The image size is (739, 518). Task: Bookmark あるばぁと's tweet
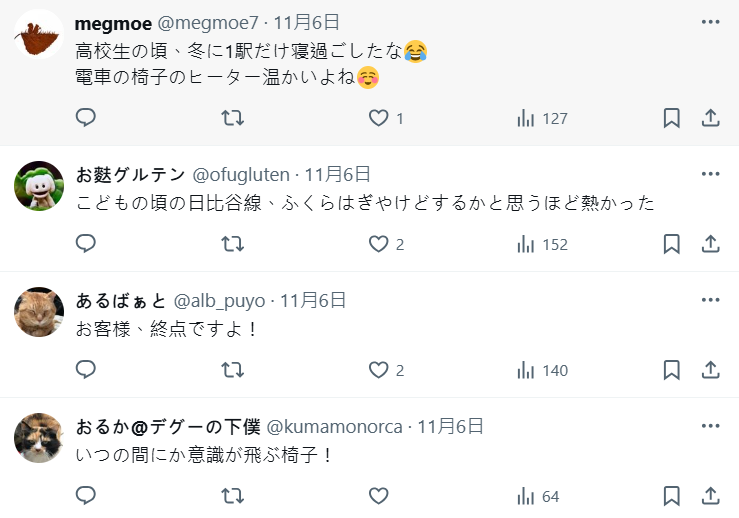[672, 370]
